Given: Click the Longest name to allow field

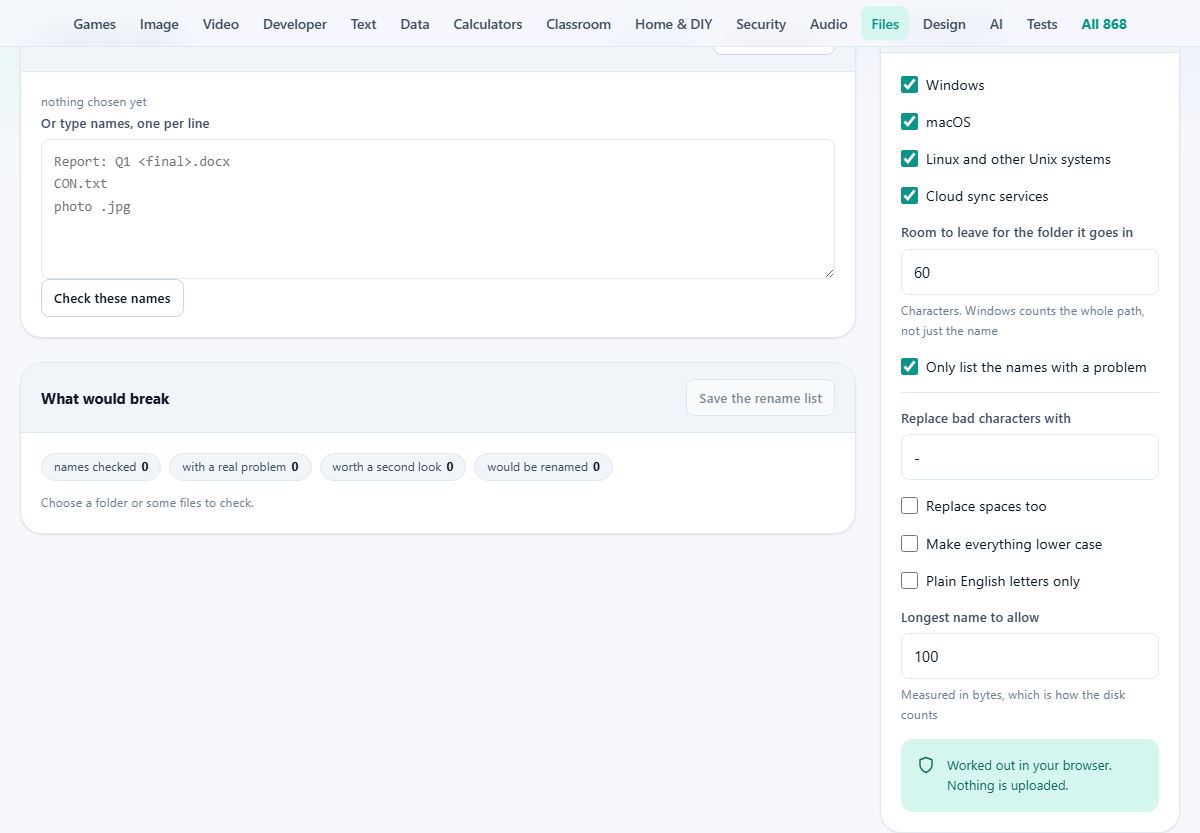Looking at the screenshot, I should click(1030, 656).
